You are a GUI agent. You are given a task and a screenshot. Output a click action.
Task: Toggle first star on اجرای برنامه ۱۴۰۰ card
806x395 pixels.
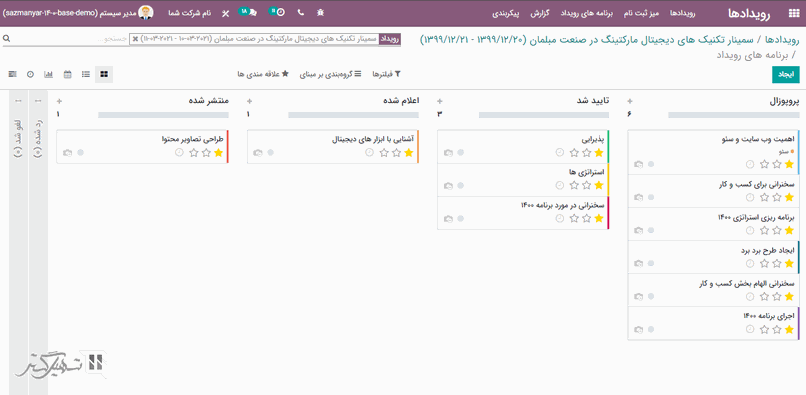[x=789, y=329]
